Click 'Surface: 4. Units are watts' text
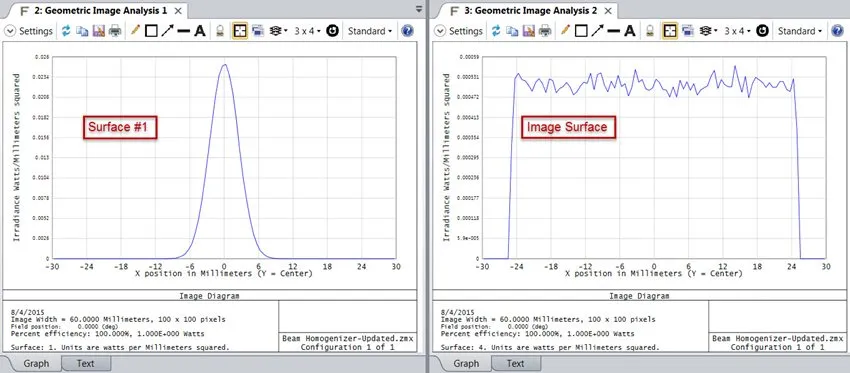The width and height of the screenshot is (850, 373). click(549, 347)
